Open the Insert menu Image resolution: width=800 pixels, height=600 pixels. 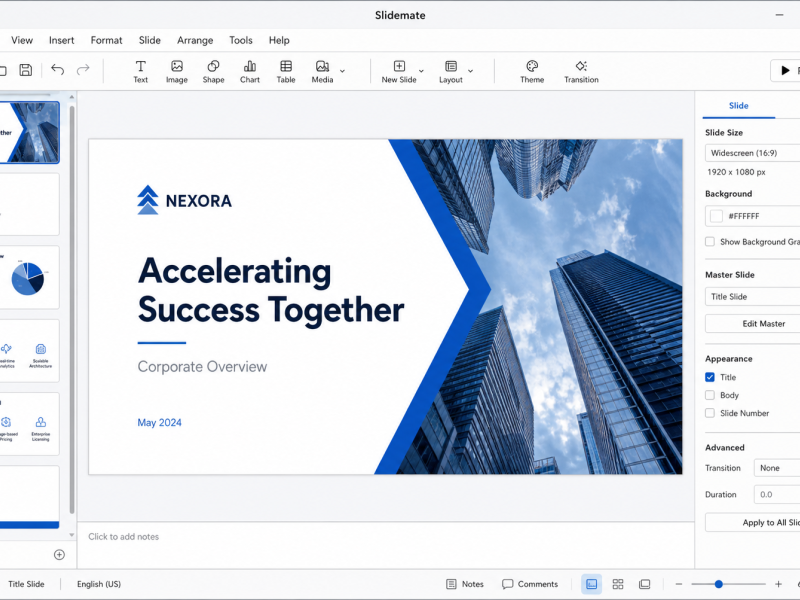coord(61,40)
